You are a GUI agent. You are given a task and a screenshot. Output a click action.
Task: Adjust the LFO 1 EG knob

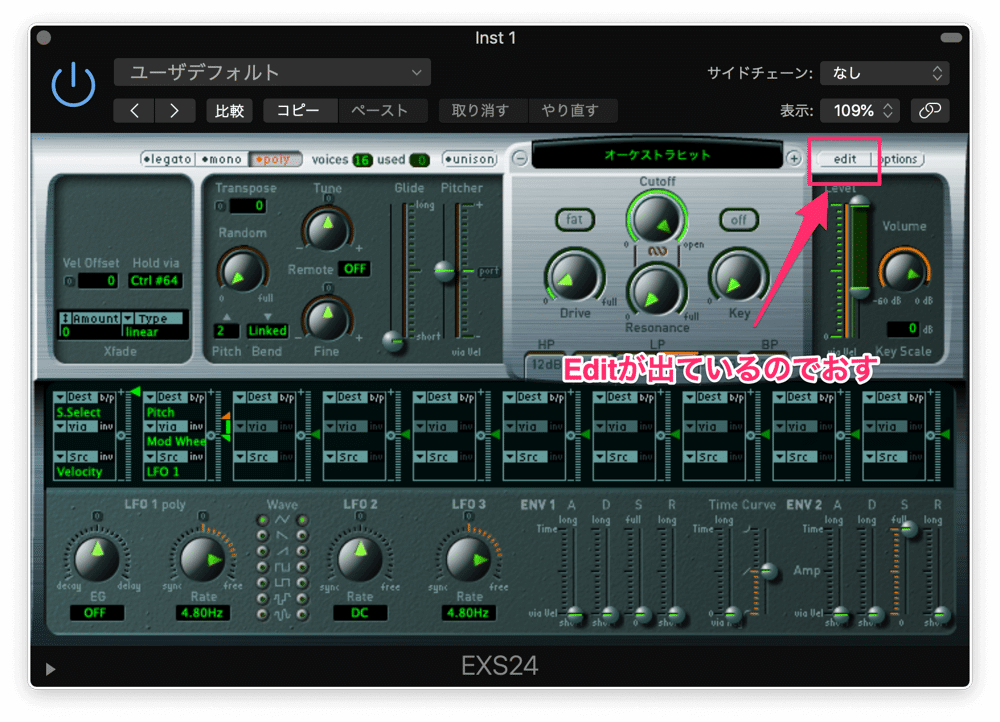point(97,559)
